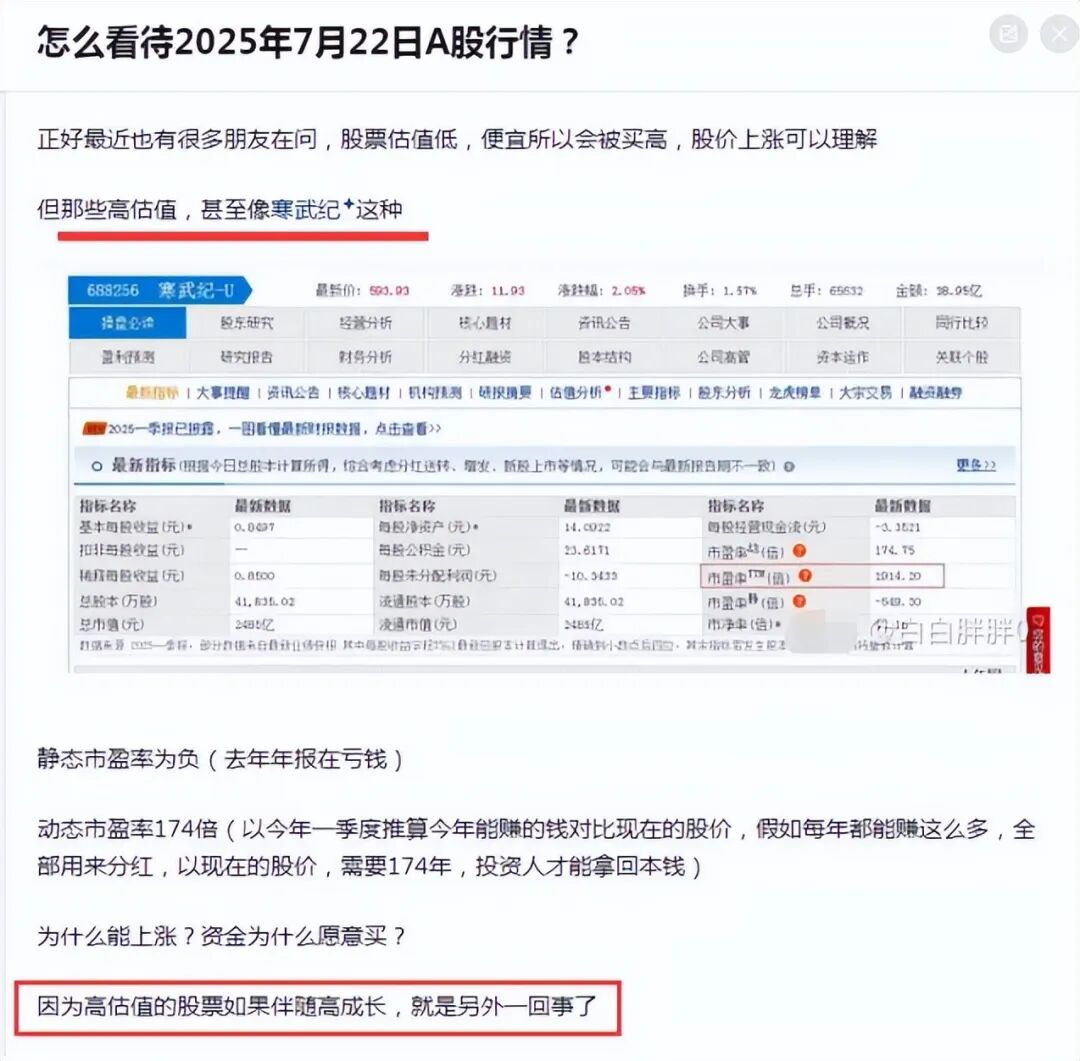Click the dynamic P/E value 174.75
1080x1061 pixels.
click(x=894, y=550)
